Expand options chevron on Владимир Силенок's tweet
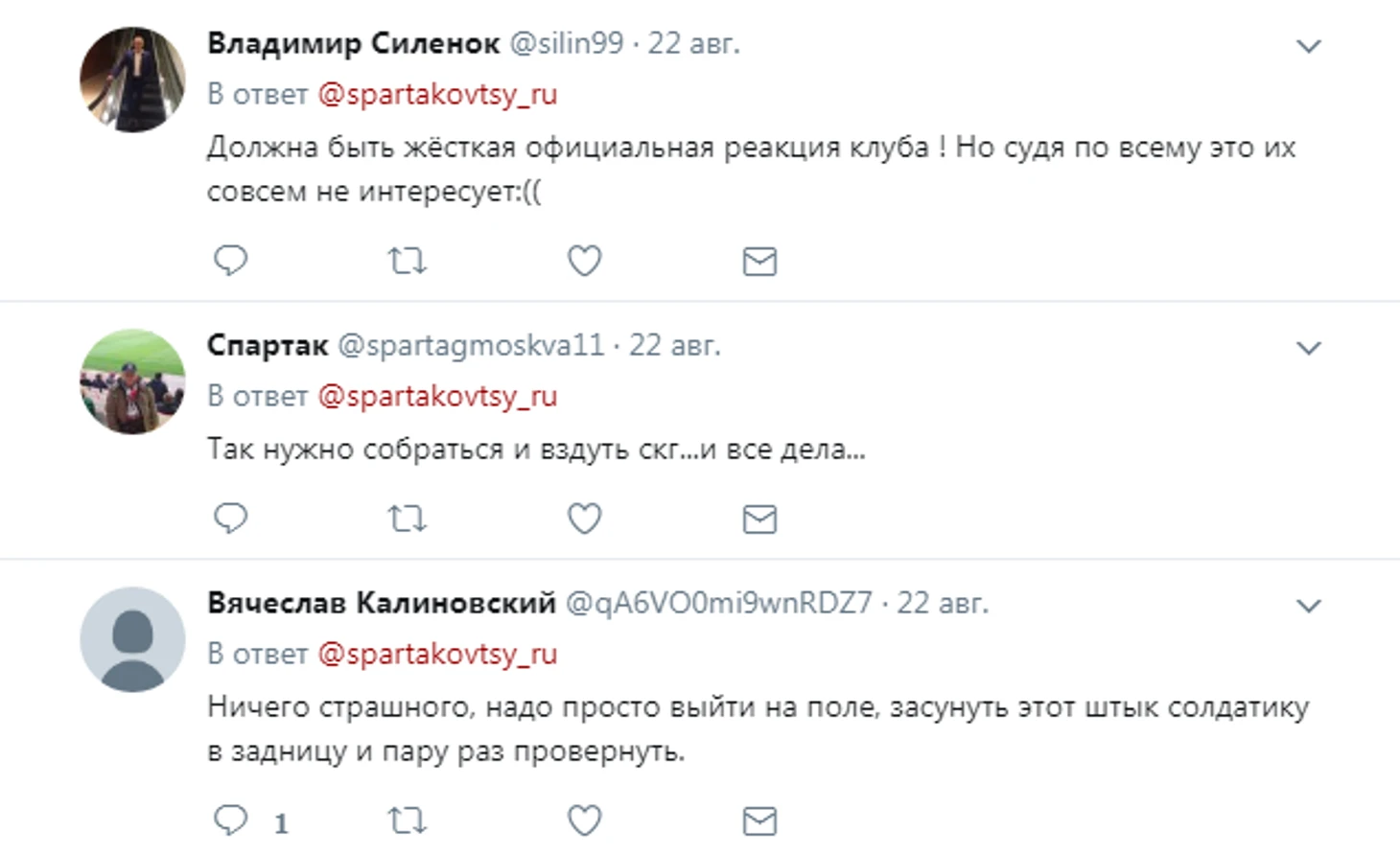1400x853 pixels. pos(1308,46)
